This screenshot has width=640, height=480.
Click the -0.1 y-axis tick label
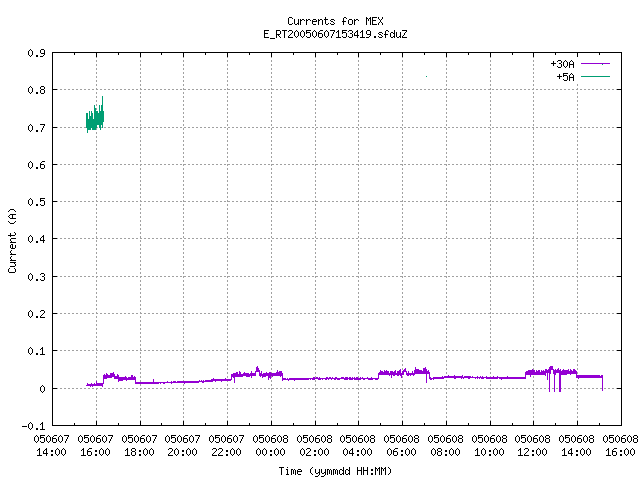33,426
